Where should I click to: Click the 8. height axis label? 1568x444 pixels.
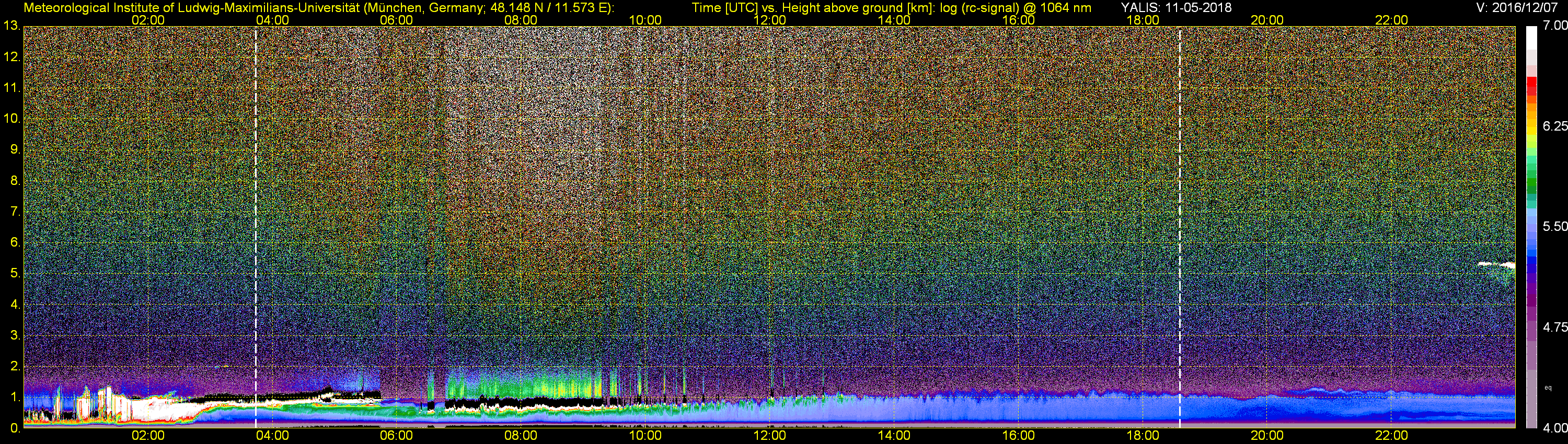click(x=15, y=181)
